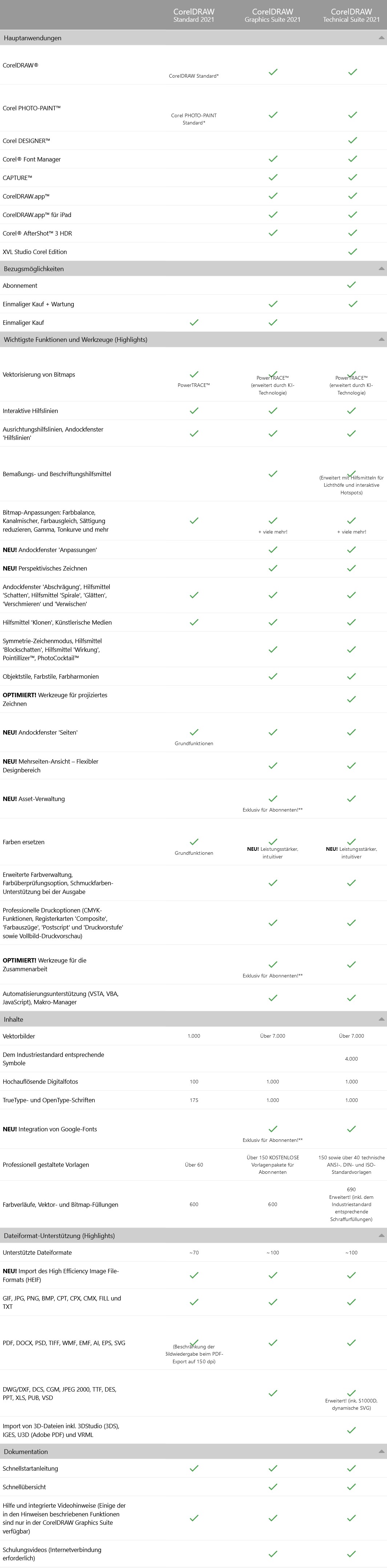Select the CorelDRAW Standard 2021 column header
Viewport: 387px width, 1568px height.
click(194, 15)
